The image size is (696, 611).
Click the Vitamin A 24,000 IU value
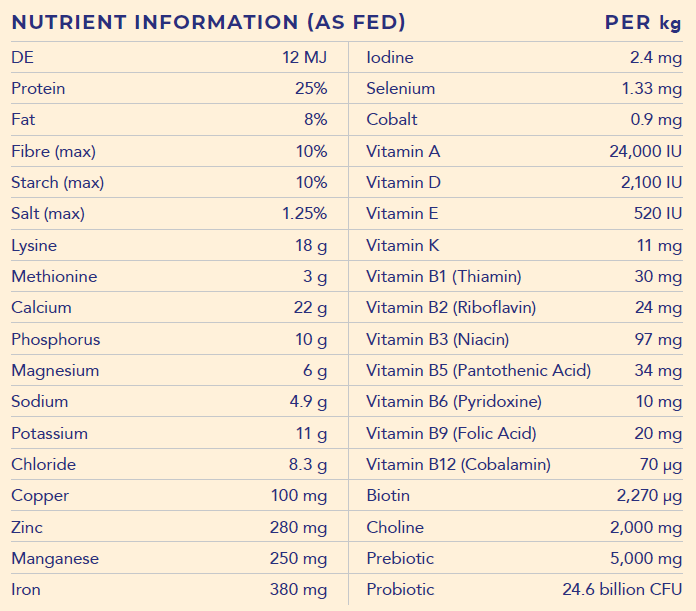click(645, 152)
